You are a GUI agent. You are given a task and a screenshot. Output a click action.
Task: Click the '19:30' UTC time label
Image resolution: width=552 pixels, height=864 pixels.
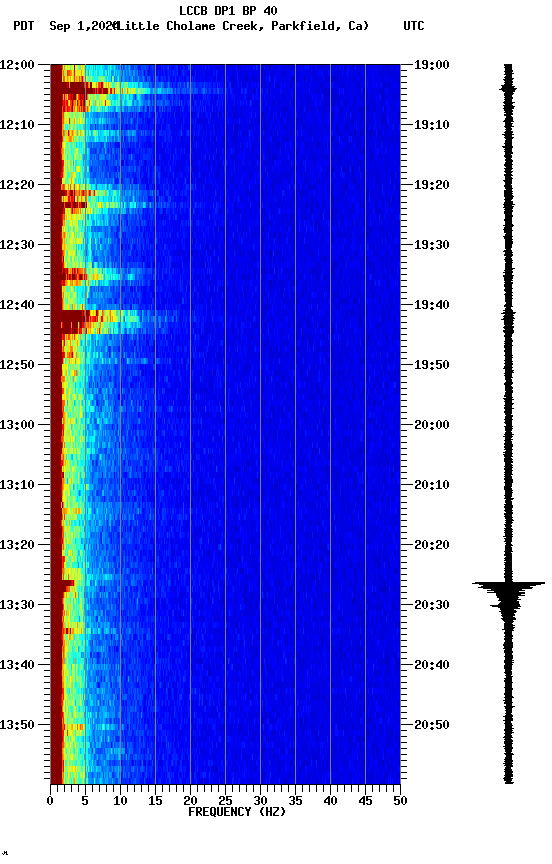[x=432, y=245]
